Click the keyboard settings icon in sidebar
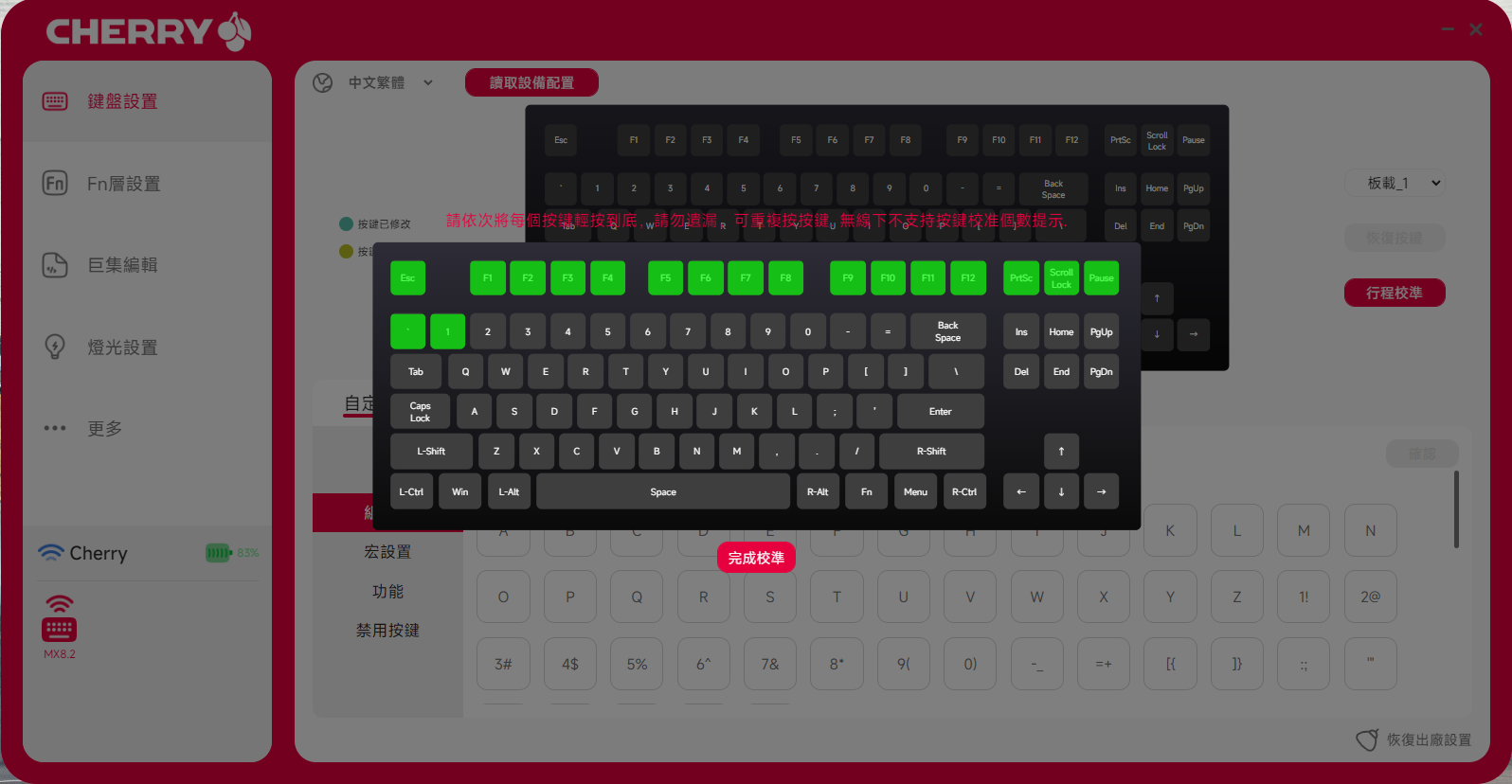Viewport: 1512px width, 784px height. click(x=55, y=101)
